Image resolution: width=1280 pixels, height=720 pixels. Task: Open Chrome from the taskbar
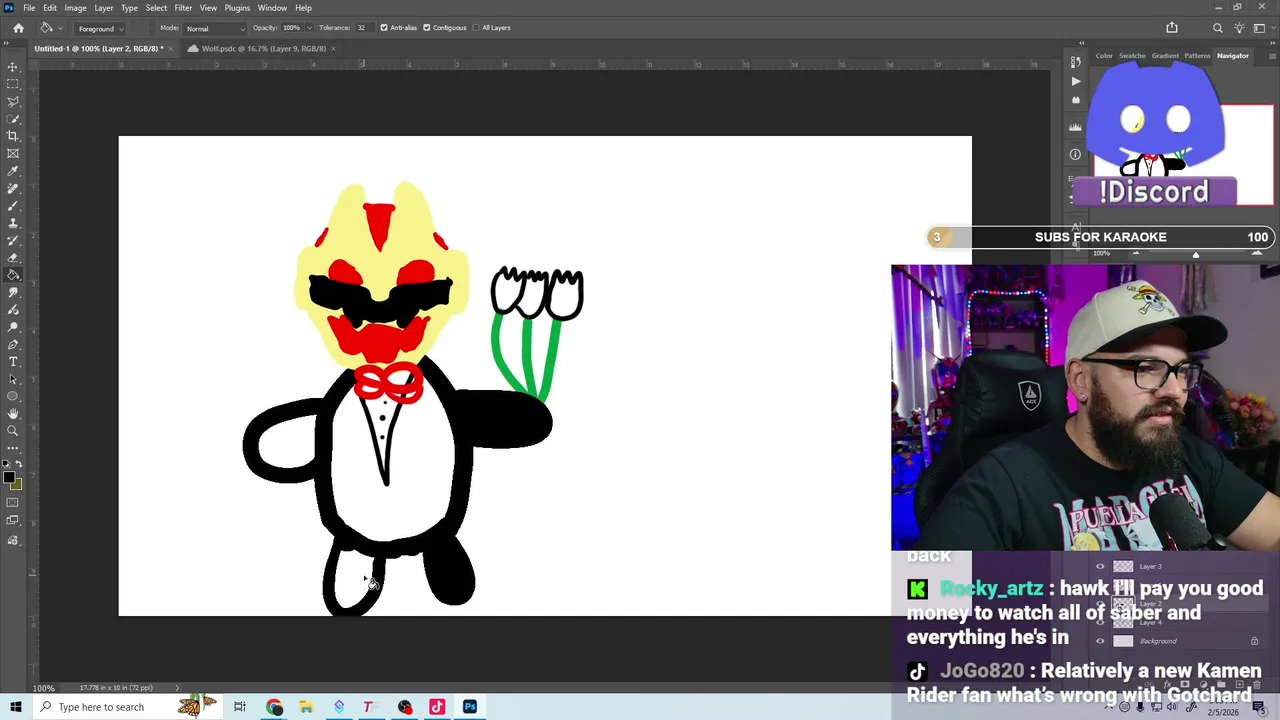[274, 707]
